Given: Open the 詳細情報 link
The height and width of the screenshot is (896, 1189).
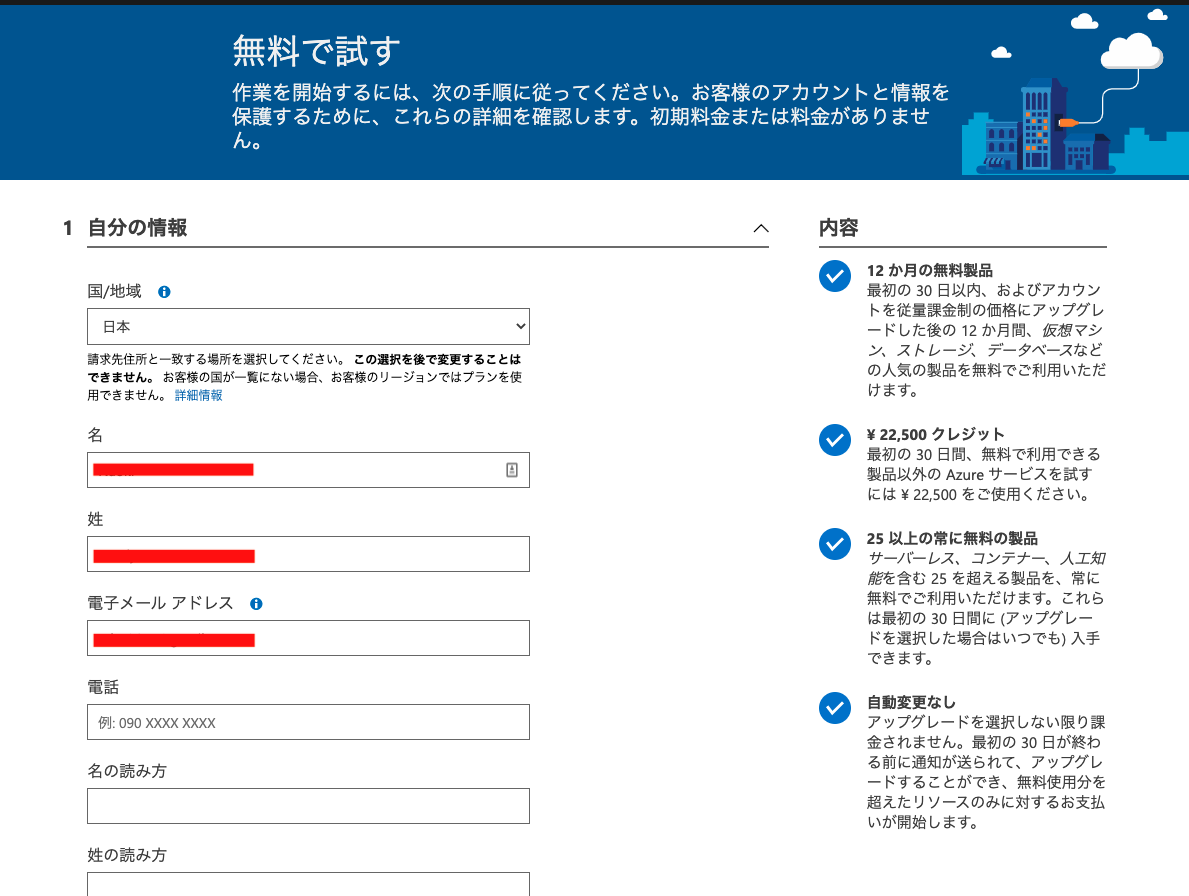Looking at the screenshot, I should click(198, 395).
